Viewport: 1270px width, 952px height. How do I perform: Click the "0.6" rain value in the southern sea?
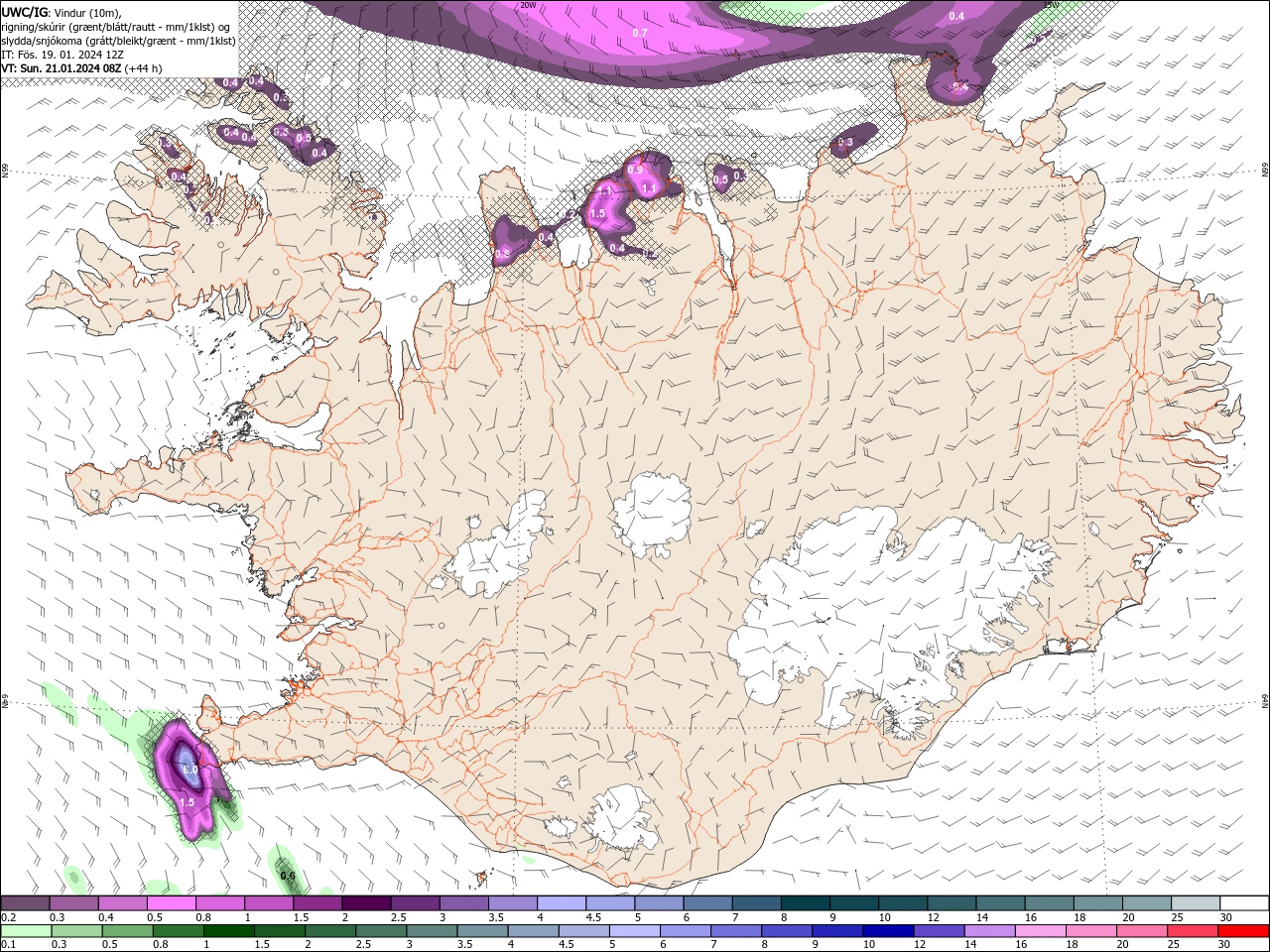tap(288, 876)
